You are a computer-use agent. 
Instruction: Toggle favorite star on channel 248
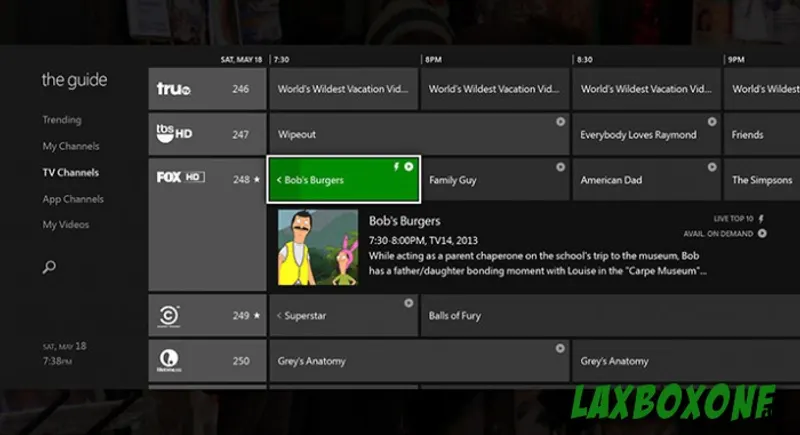(x=257, y=180)
